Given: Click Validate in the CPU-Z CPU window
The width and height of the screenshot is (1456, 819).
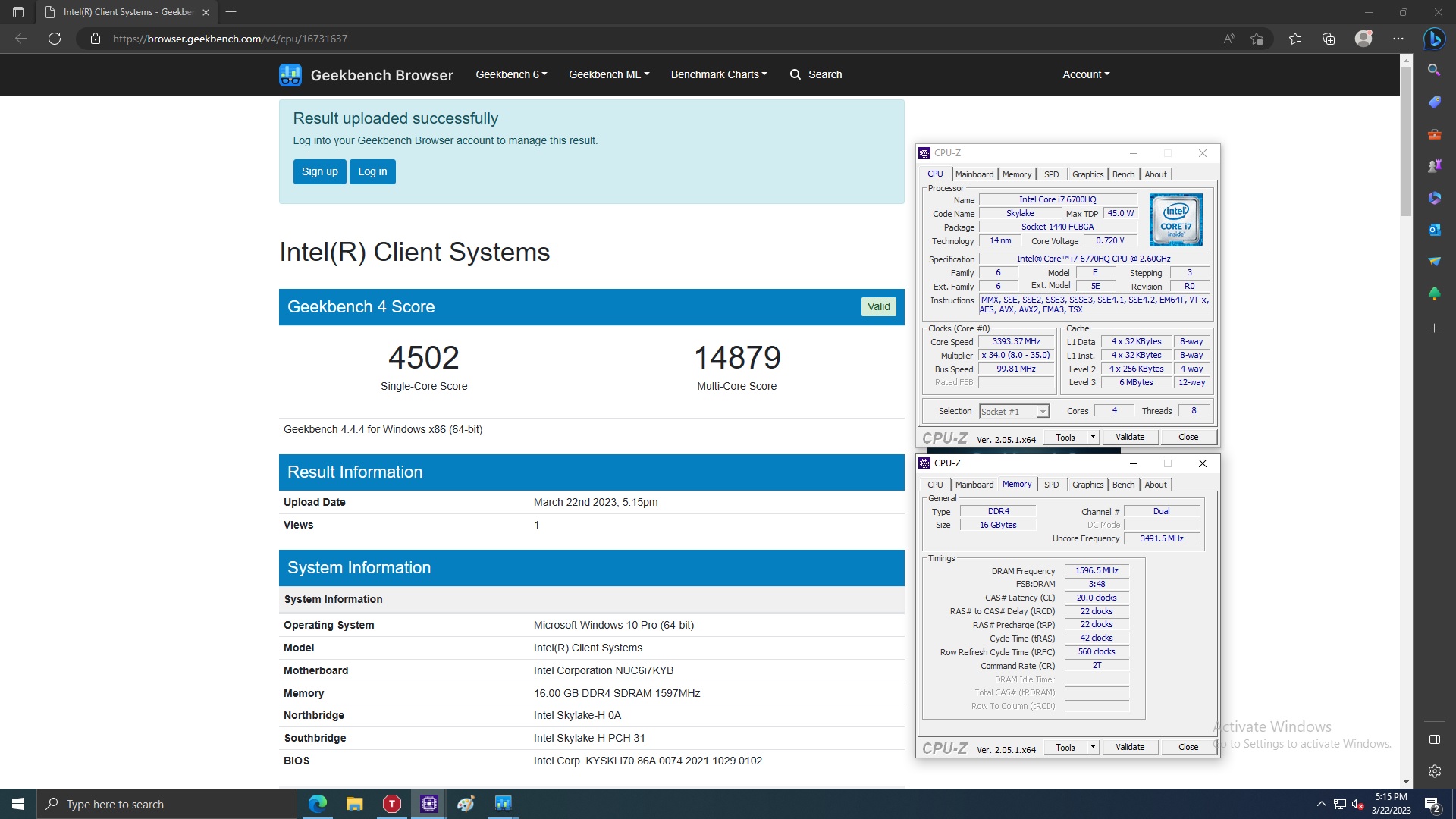Looking at the screenshot, I should click(1130, 438).
